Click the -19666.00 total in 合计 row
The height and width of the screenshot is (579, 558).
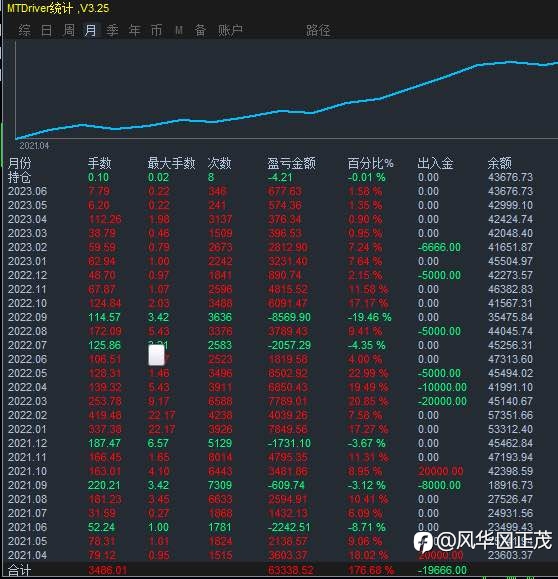pos(442,571)
